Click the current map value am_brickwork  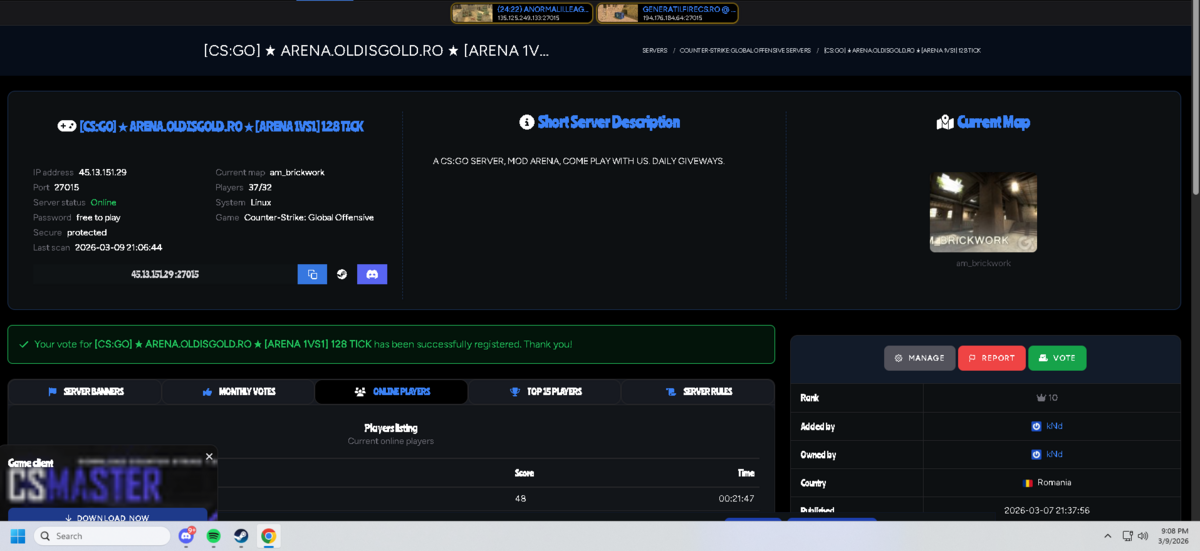[x=297, y=172]
